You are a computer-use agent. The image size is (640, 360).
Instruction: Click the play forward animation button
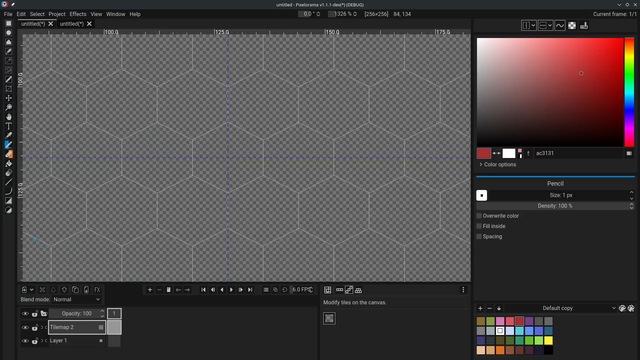231,290
